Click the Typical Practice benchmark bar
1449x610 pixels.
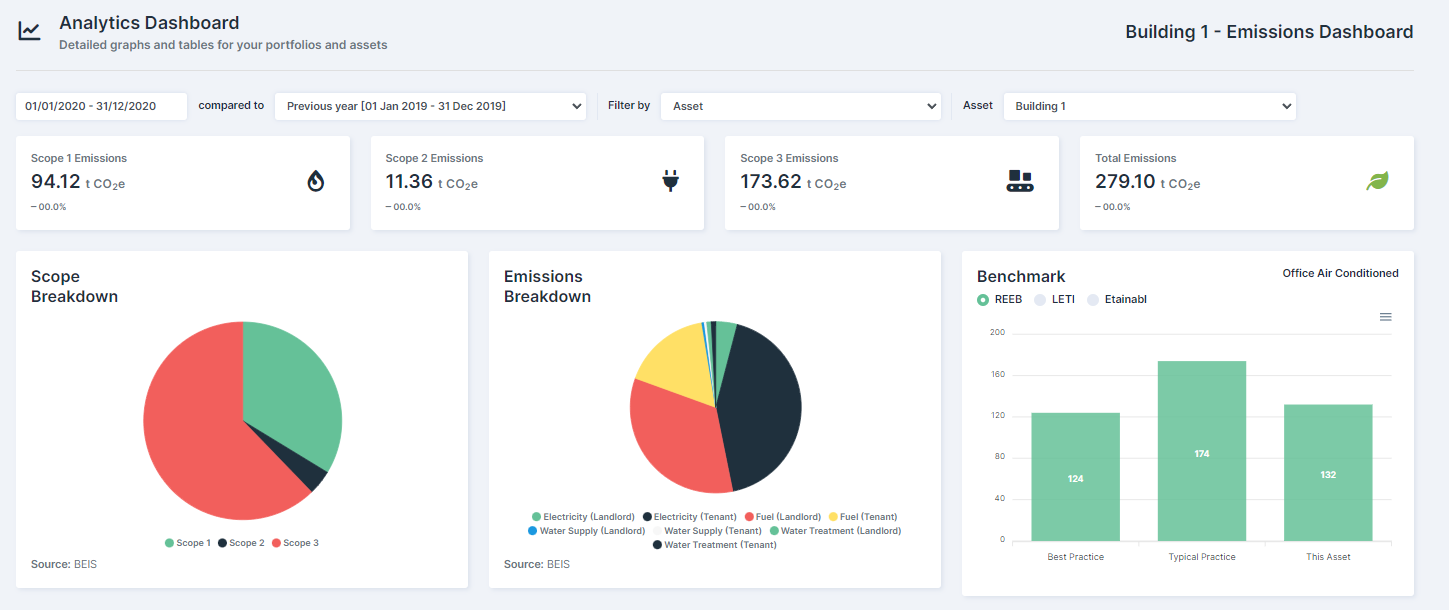point(1202,451)
